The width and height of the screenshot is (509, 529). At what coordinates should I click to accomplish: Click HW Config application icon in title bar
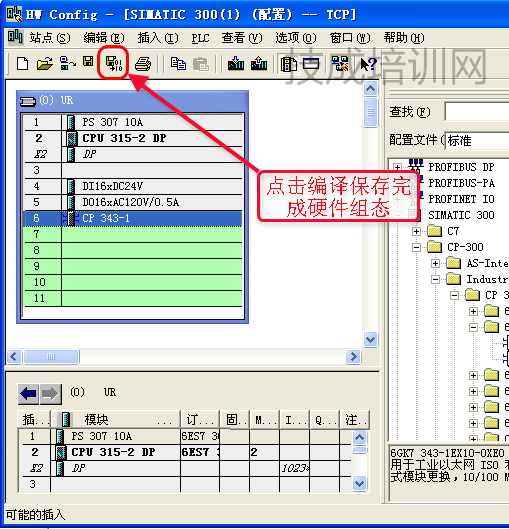click(x=14, y=14)
